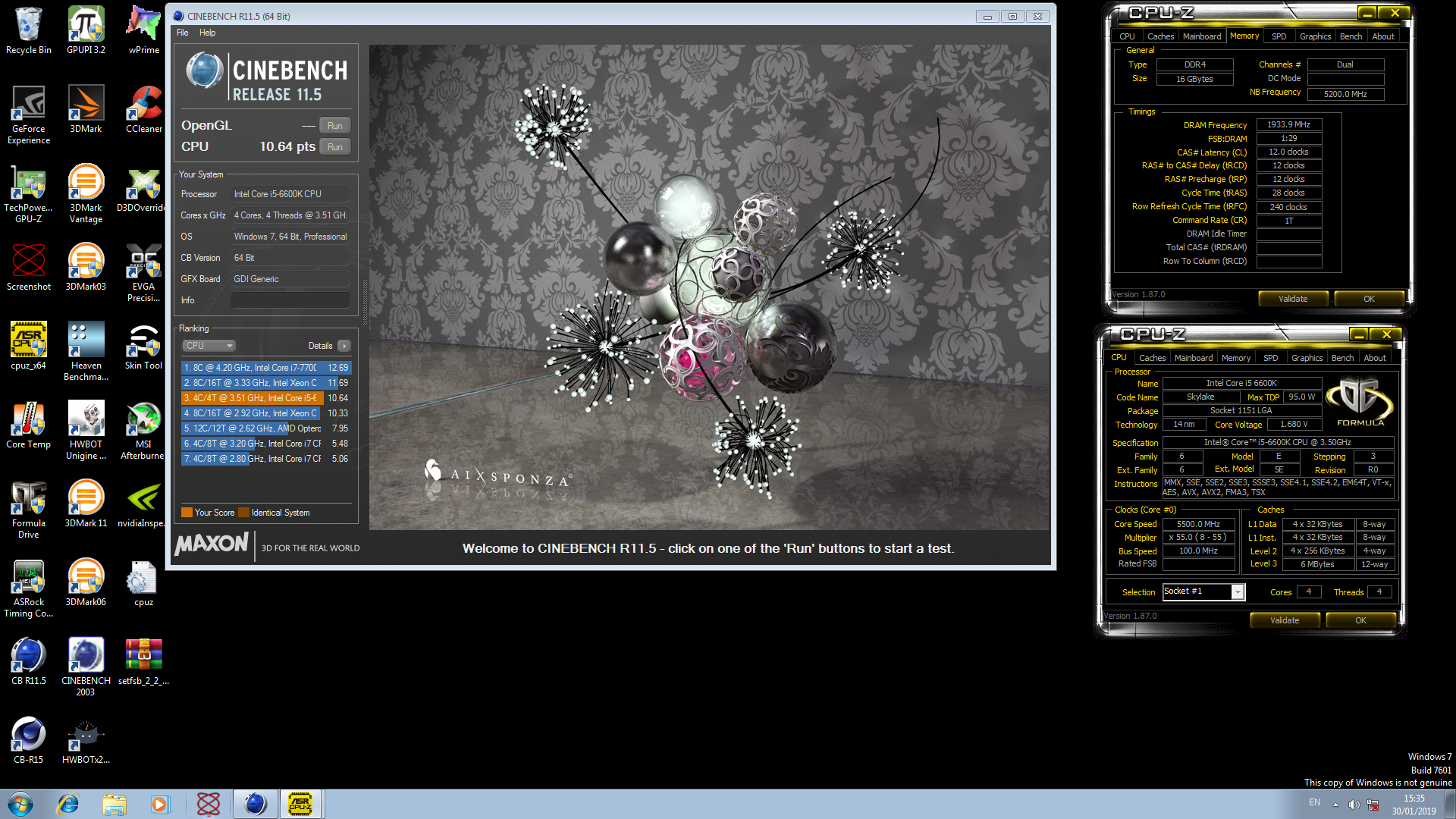Open Graphics tab in upper CPU-Z window
Image resolution: width=1456 pixels, height=819 pixels.
pyautogui.click(x=1315, y=36)
